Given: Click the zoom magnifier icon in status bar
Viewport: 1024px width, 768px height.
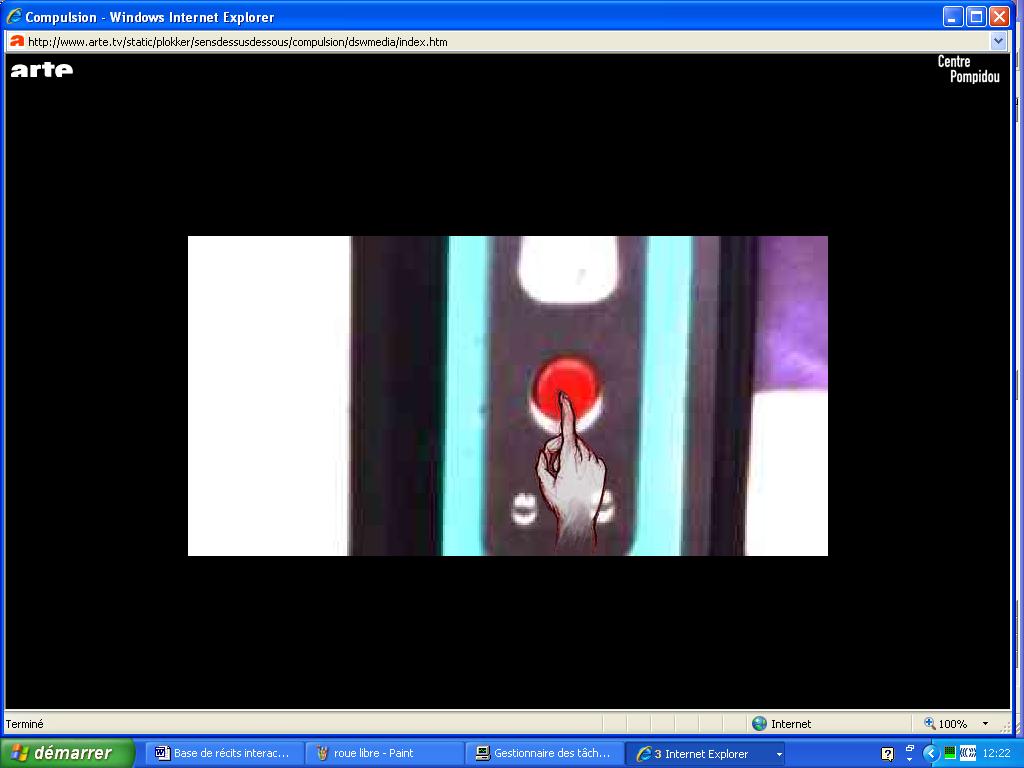Looking at the screenshot, I should pyautogui.click(x=929, y=724).
